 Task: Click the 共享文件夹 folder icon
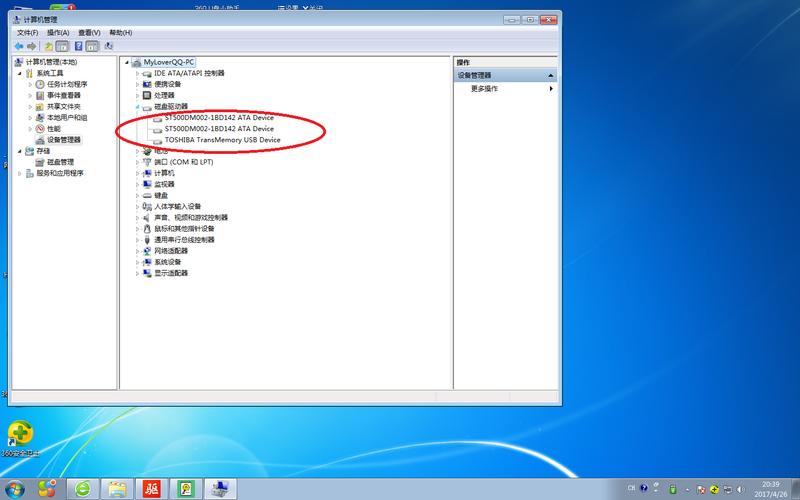40,107
